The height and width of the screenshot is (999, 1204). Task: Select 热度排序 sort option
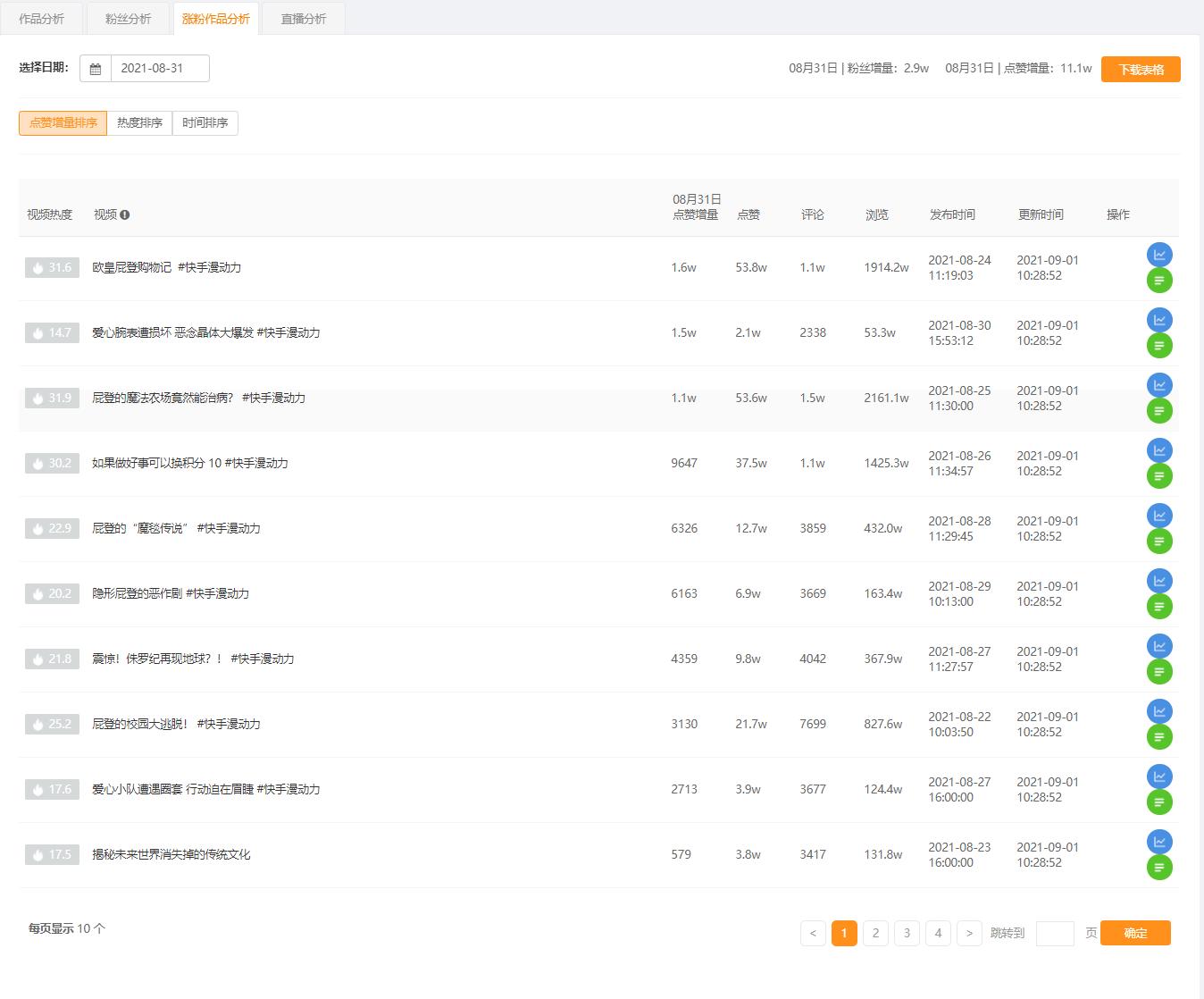[x=139, y=123]
